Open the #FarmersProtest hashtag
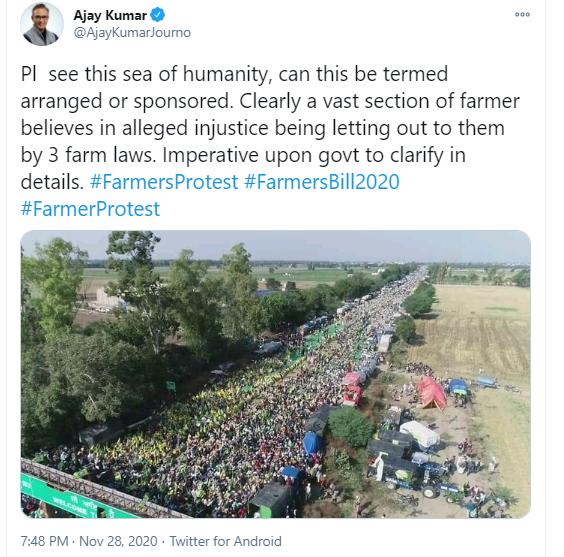Image resolution: width=564 pixels, height=557 pixels. (x=164, y=182)
